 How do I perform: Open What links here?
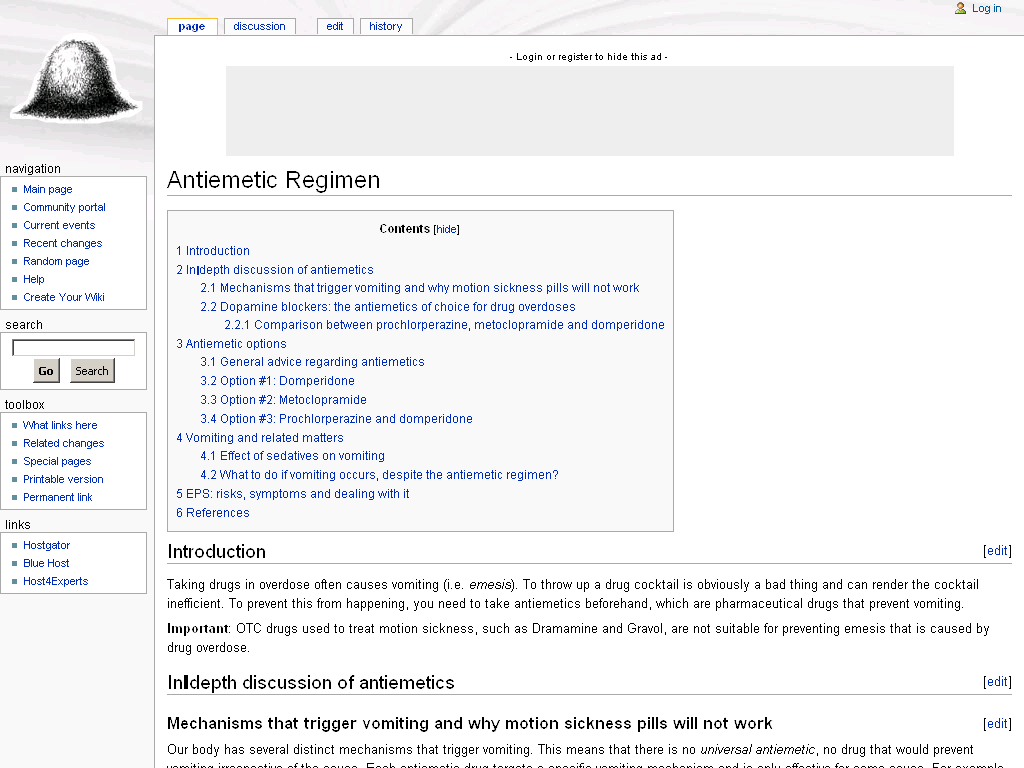[60, 425]
